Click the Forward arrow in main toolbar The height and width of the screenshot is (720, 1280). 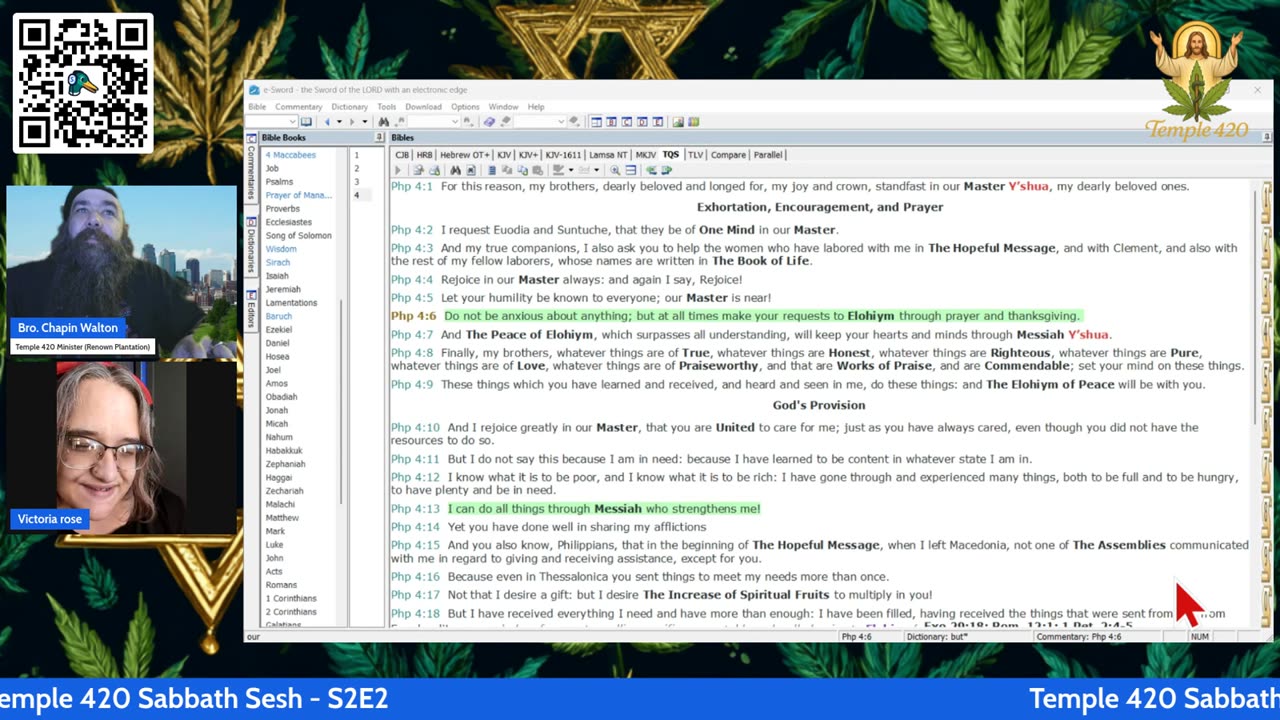[350, 122]
